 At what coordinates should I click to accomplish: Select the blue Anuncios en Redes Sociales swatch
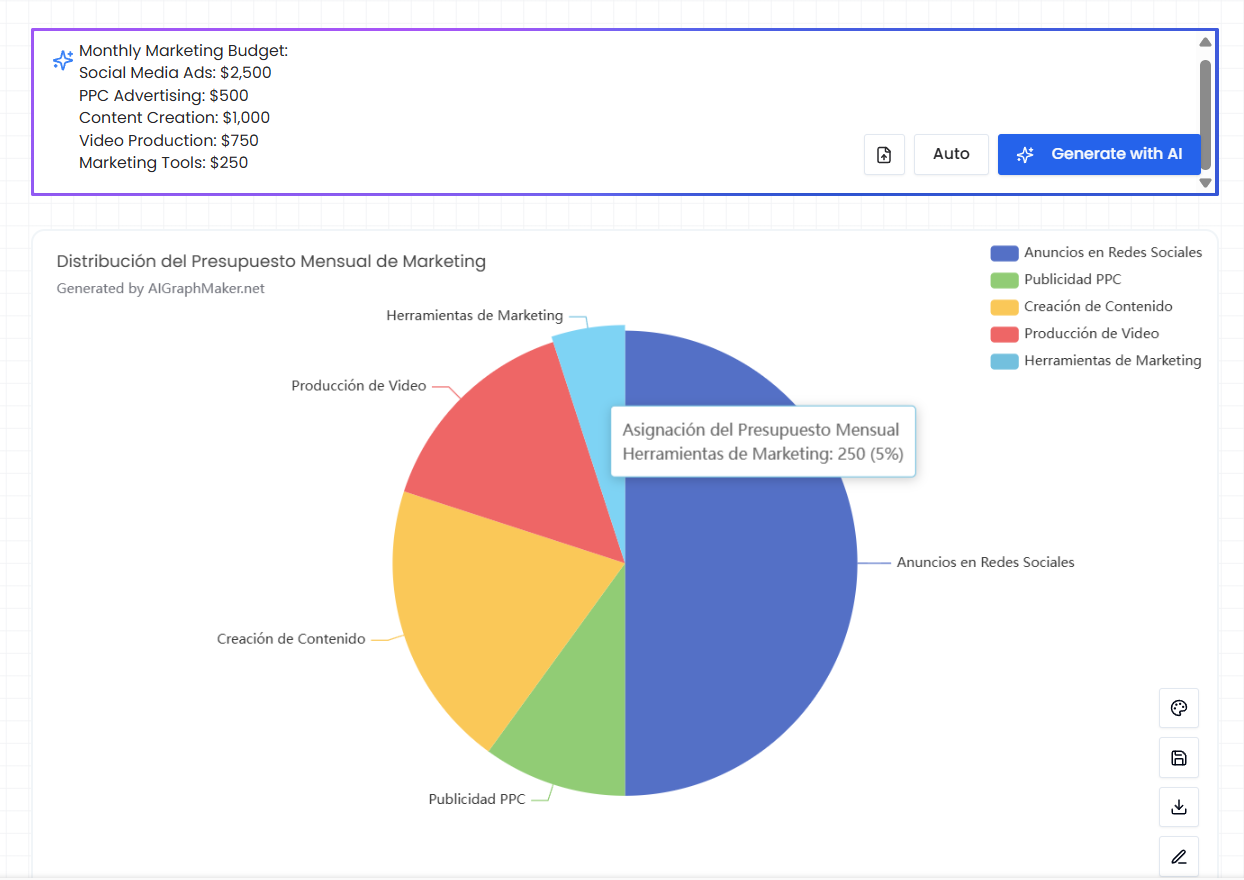point(1007,252)
